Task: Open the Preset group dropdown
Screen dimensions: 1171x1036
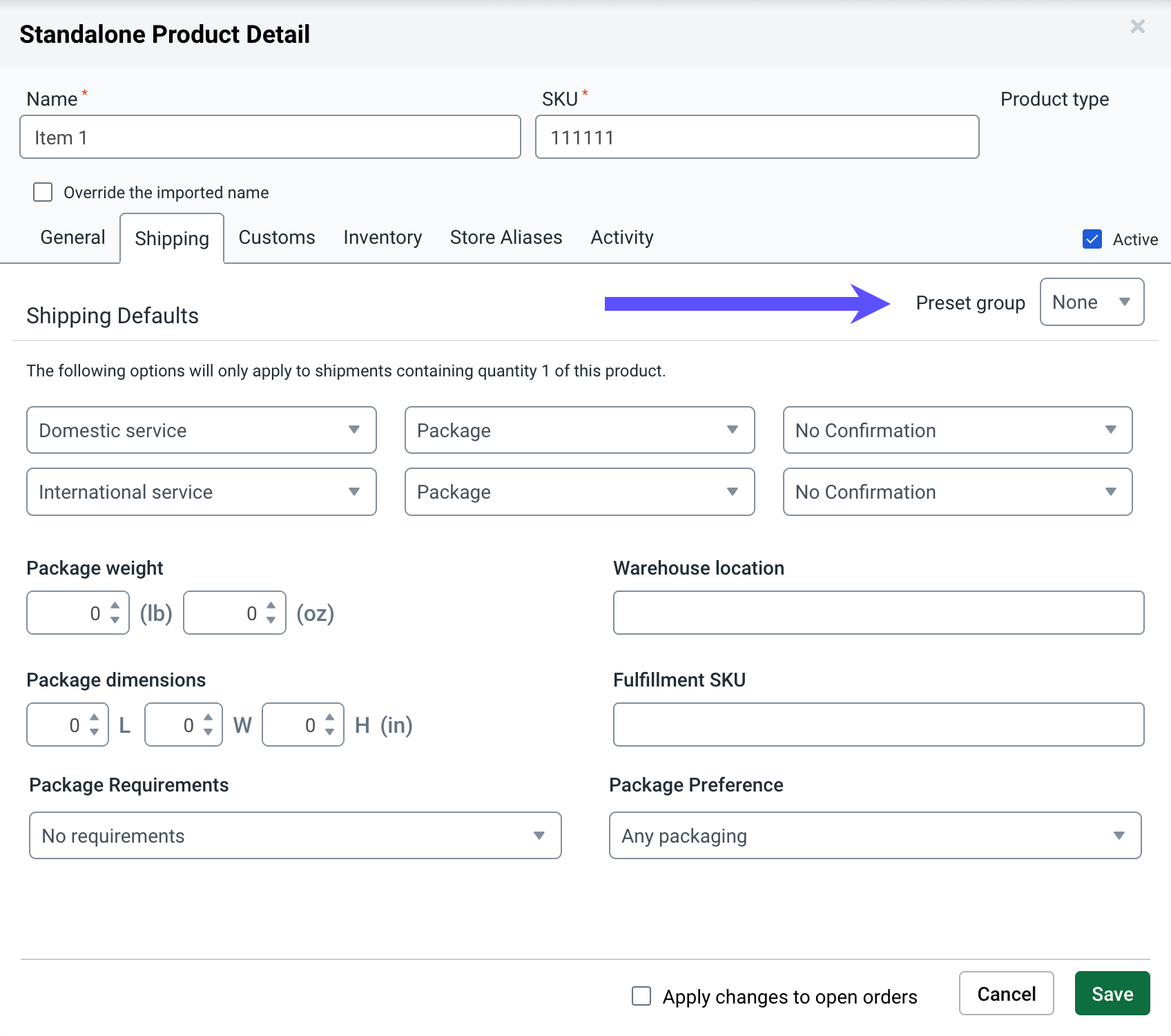Action: (x=1091, y=302)
